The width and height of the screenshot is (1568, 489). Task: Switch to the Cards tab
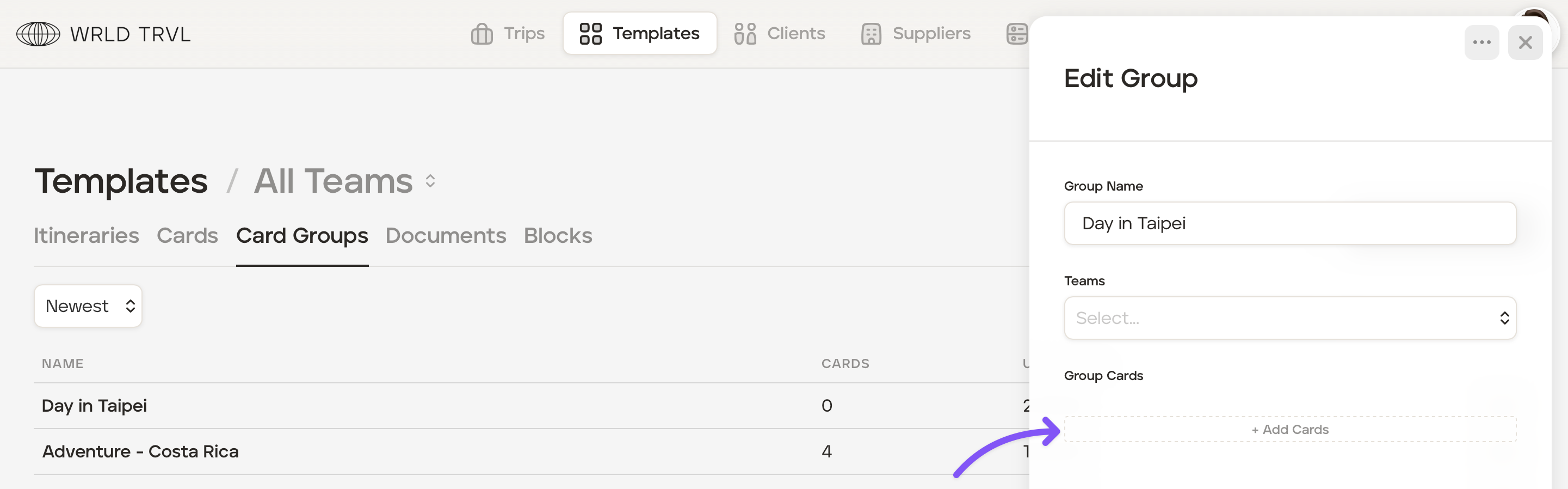pos(188,236)
